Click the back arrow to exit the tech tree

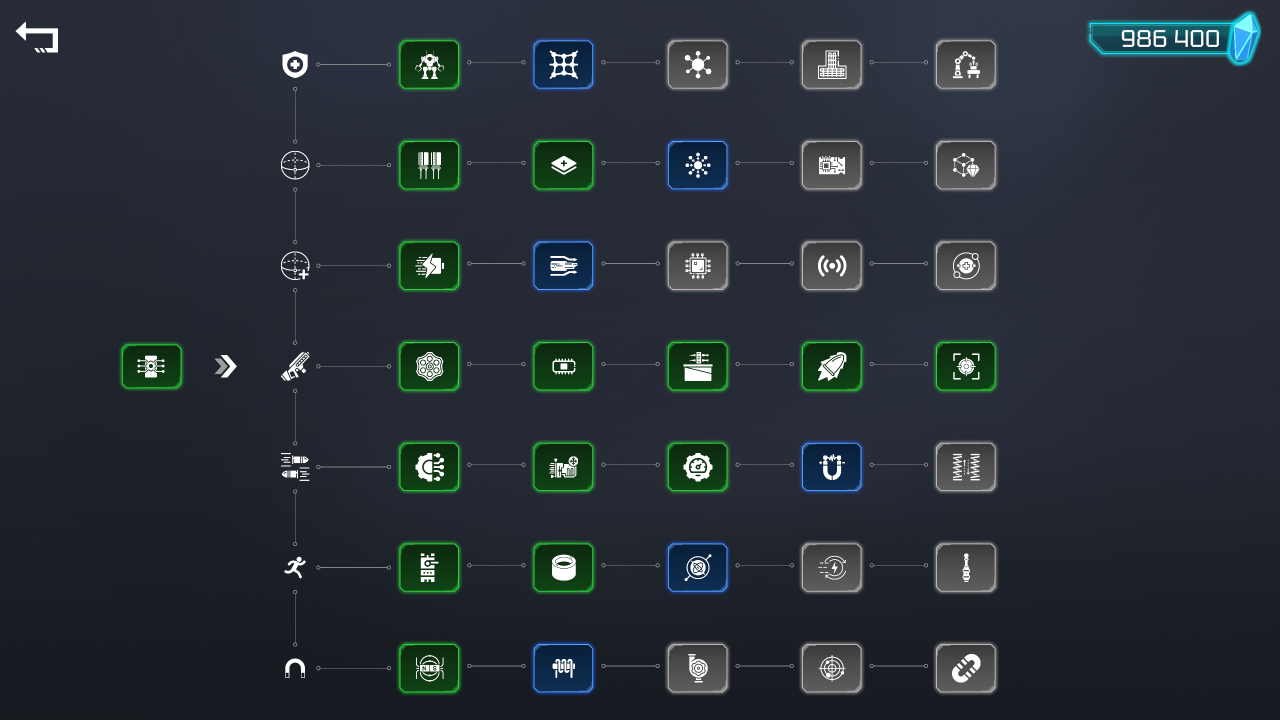(x=37, y=37)
